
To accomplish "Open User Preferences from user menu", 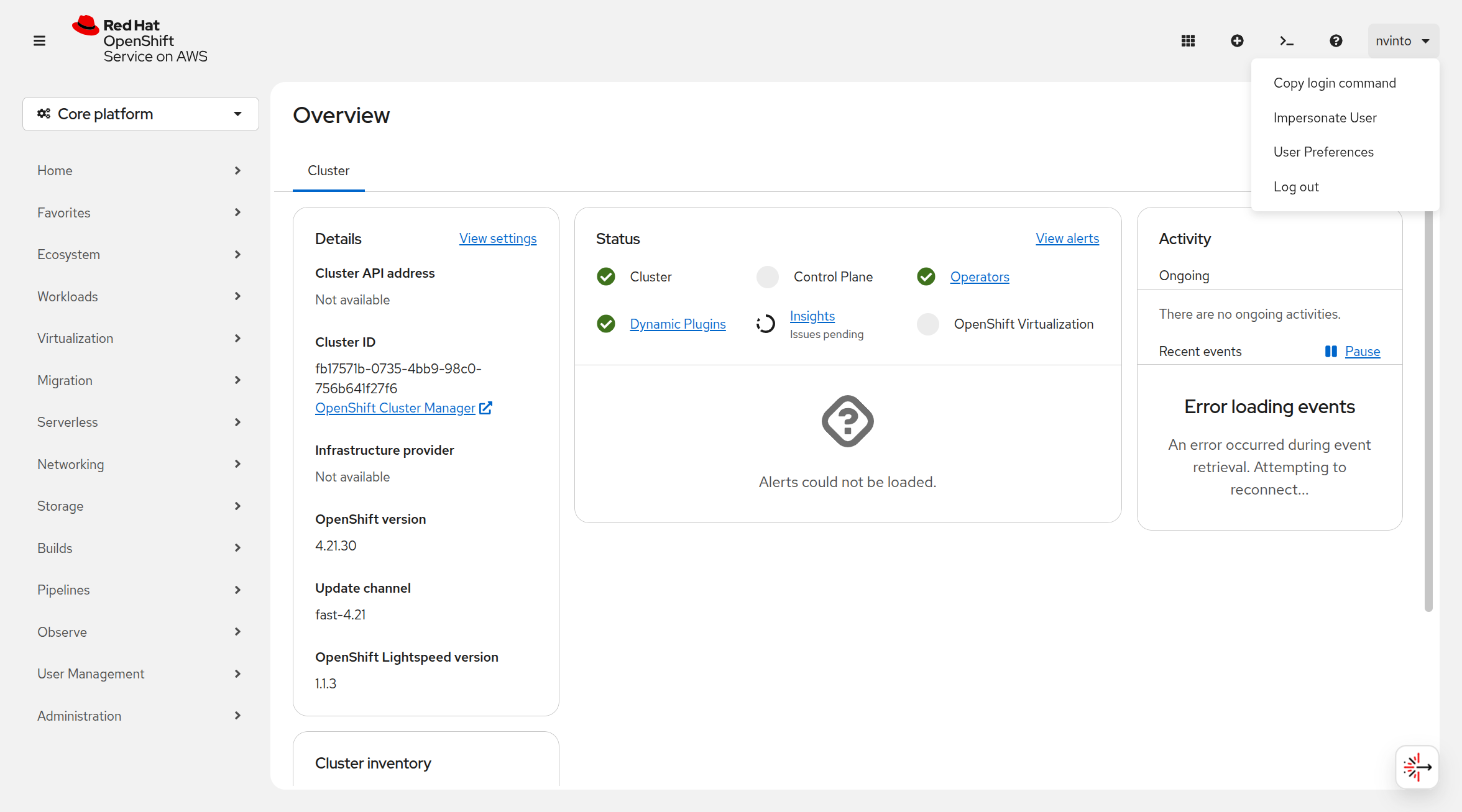I will tap(1345, 152).
